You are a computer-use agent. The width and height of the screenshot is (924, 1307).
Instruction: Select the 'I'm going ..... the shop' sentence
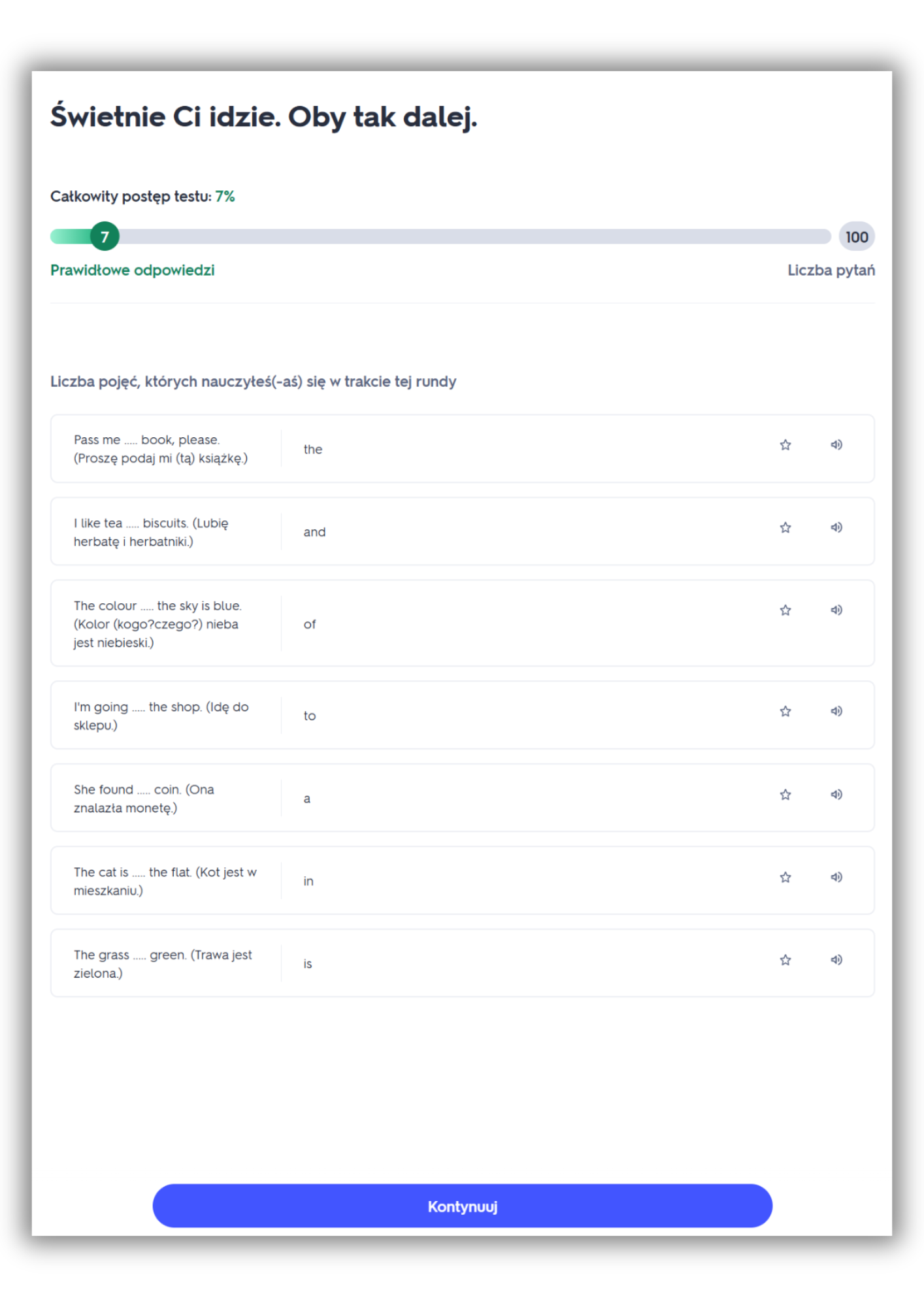click(161, 716)
